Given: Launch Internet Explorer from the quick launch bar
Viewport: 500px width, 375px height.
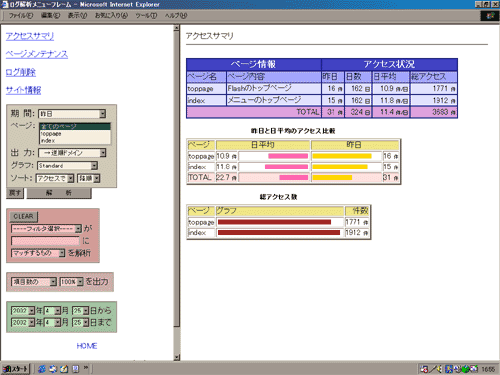Looking at the screenshot, I should 42,369.
